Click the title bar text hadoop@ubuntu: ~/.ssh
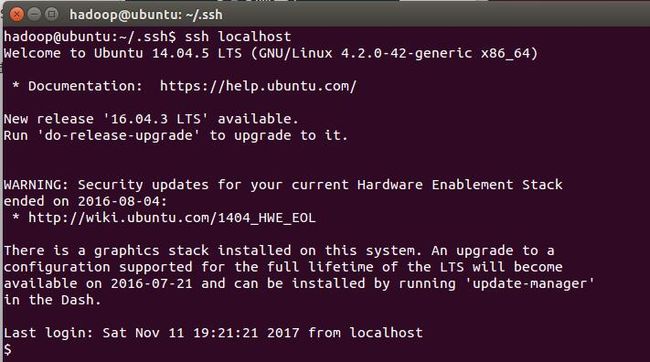650x362 pixels. click(x=146, y=15)
